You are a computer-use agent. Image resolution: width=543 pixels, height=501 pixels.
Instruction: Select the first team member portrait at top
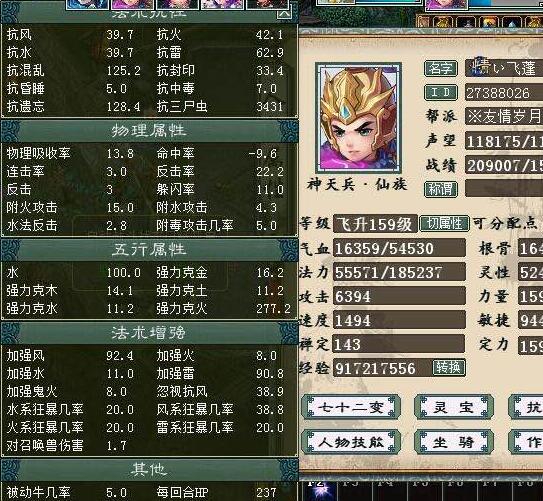87,4
